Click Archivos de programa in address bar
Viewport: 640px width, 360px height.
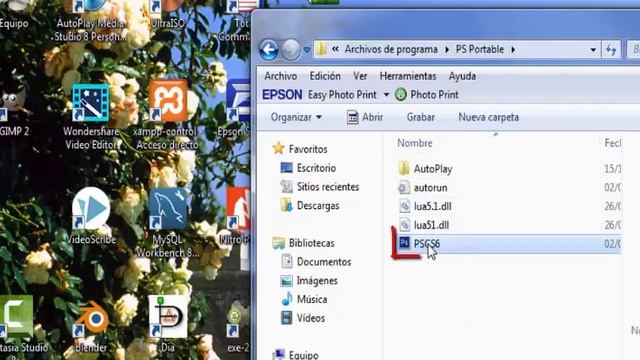click(x=391, y=49)
